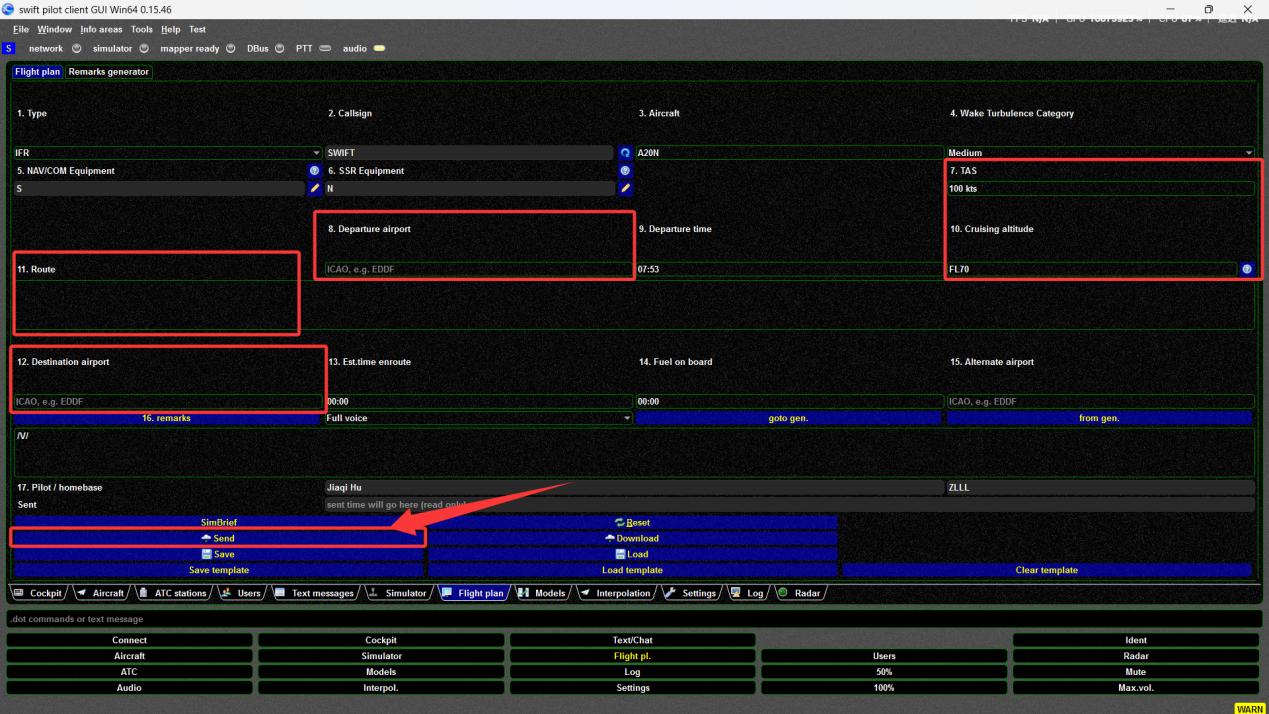Open the File menu

[x=21, y=29]
